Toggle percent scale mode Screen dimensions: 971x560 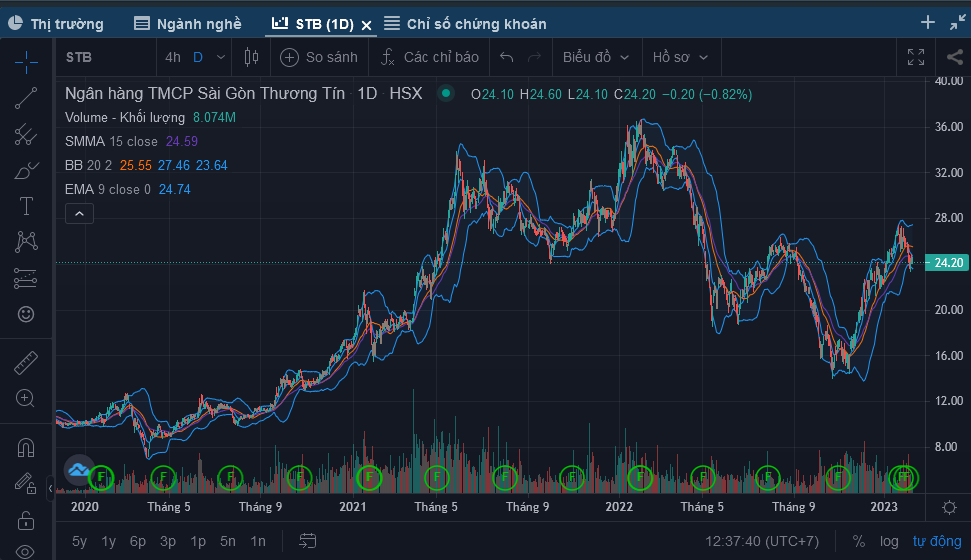pos(858,541)
